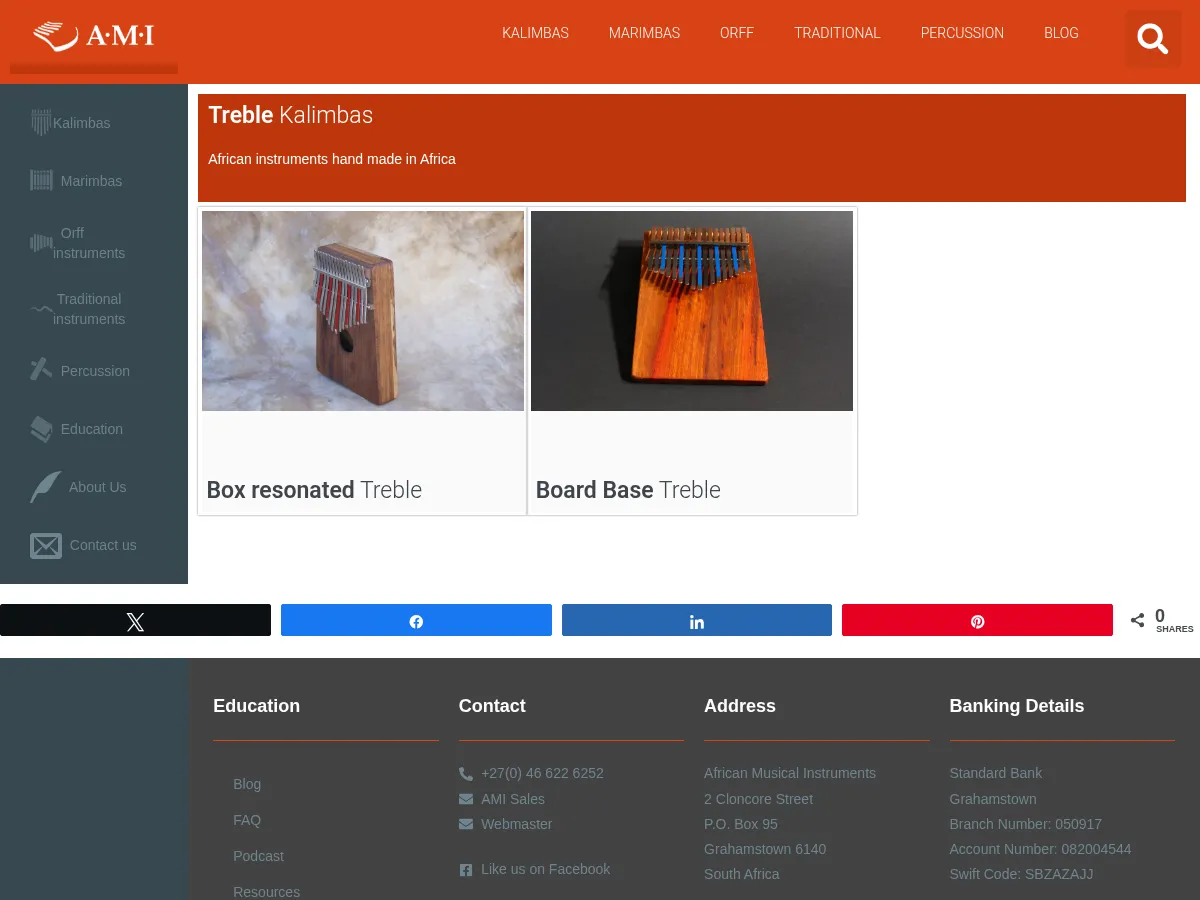Click the Contact us envelope icon
This screenshot has height=900, width=1200.
pos(46,545)
